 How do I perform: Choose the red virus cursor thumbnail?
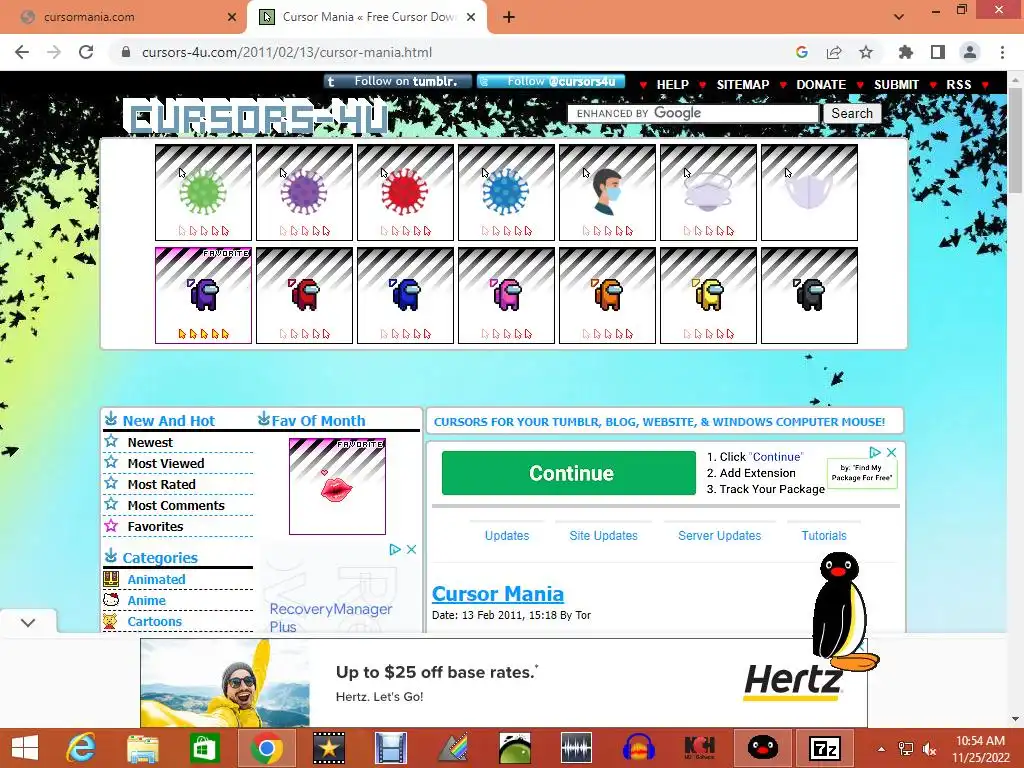[x=405, y=193]
